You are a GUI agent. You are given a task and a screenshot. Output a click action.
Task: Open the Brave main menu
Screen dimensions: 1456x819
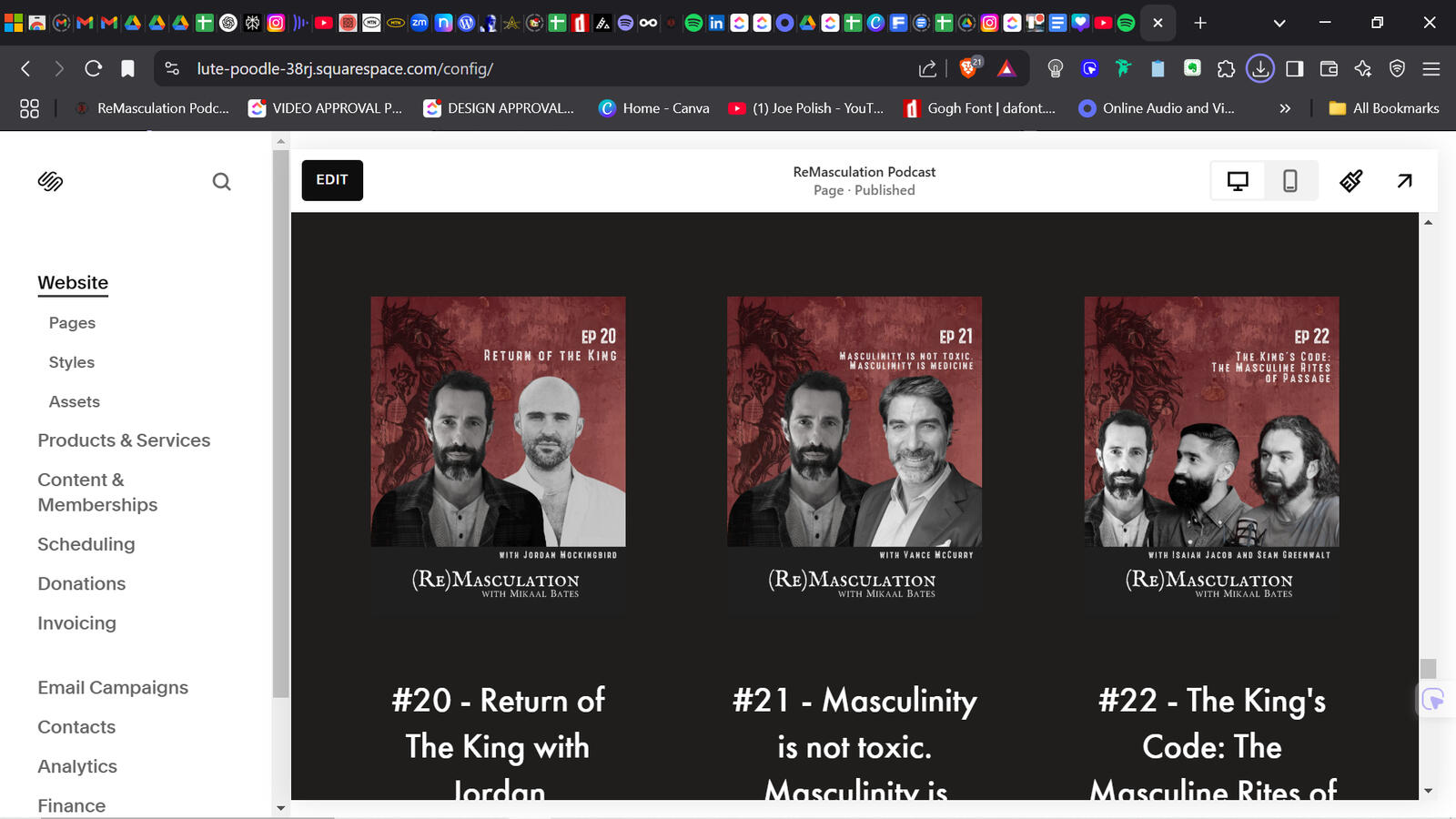pos(1431,68)
